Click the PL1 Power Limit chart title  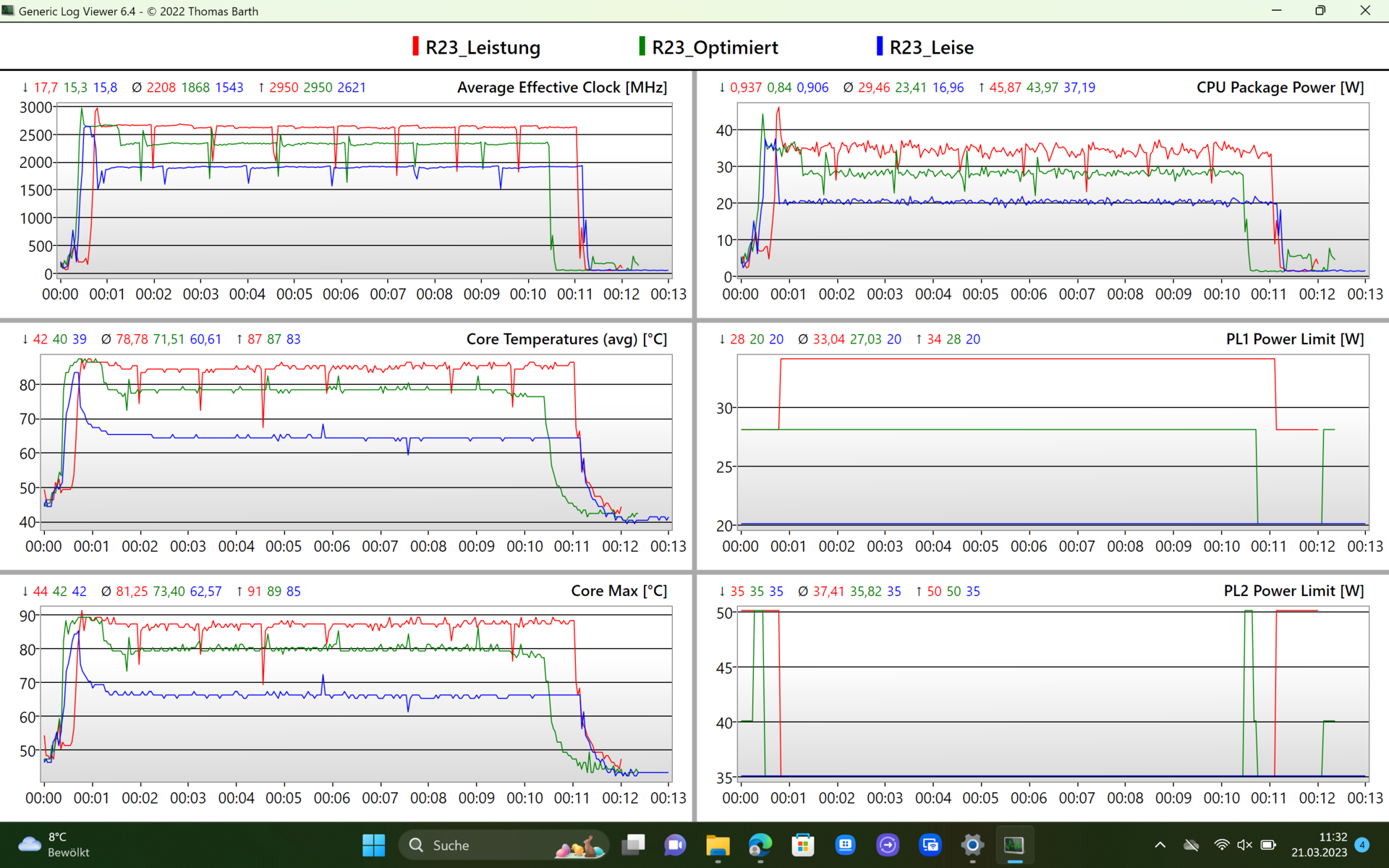tap(1294, 339)
